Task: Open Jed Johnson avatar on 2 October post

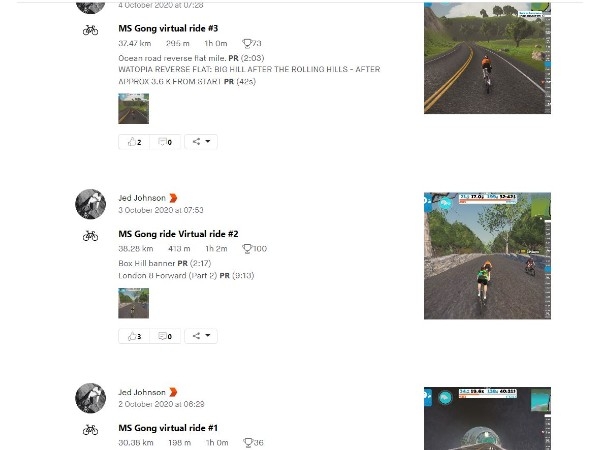Action: (91, 398)
